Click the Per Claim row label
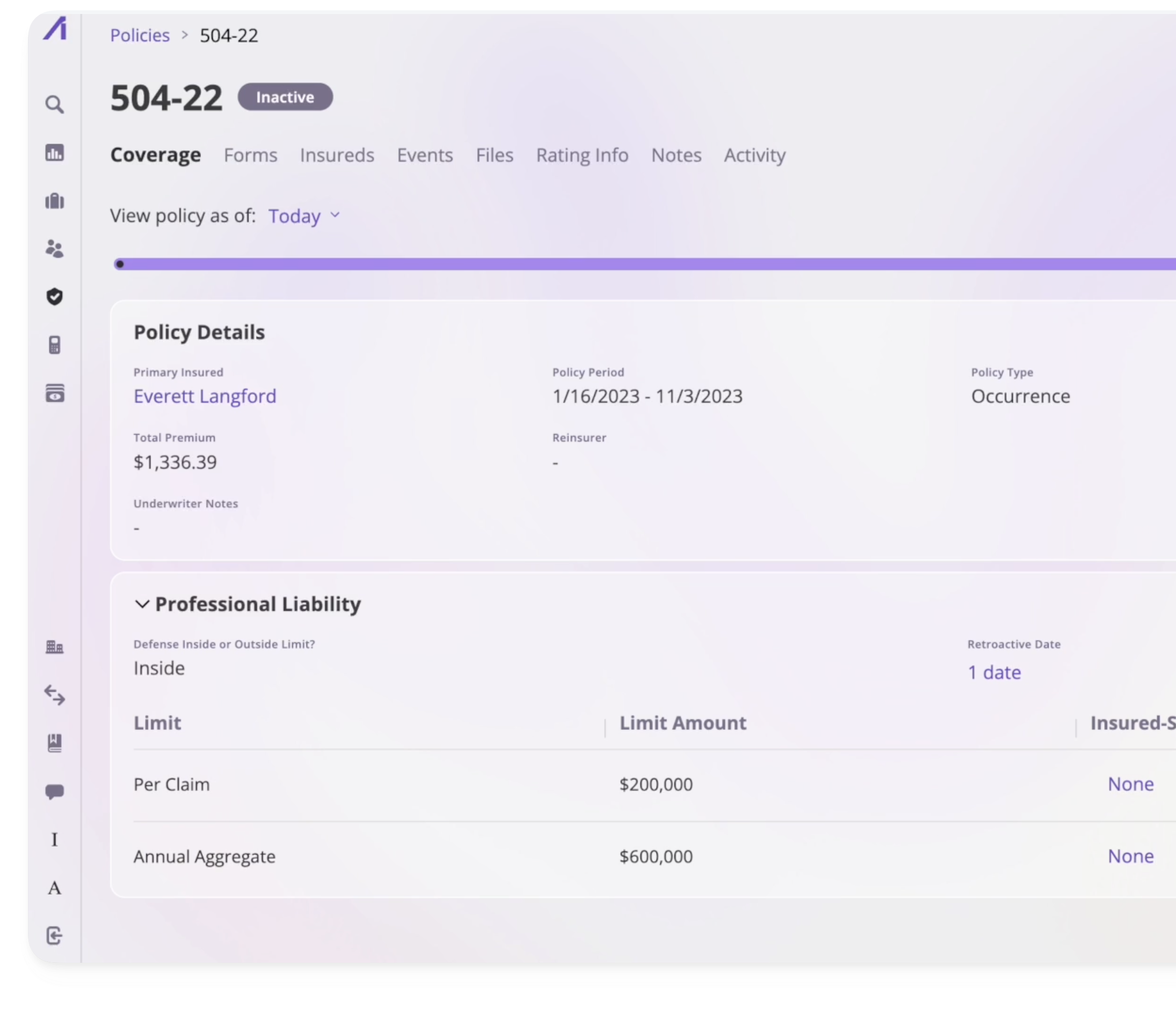This screenshot has height=1009, width=1176. pos(171,784)
